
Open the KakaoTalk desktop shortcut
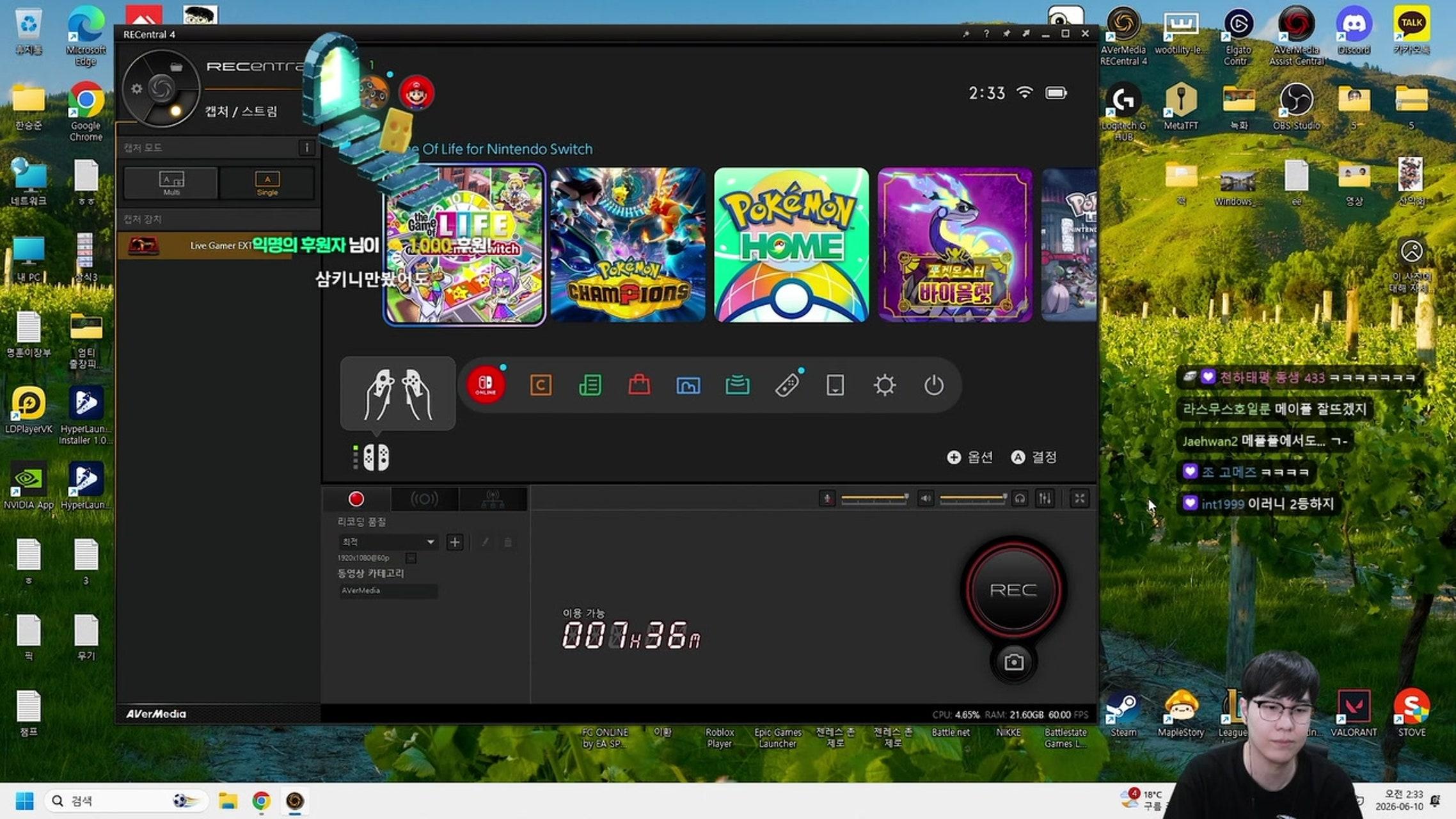pyautogui.click(x=1411, y=31)
